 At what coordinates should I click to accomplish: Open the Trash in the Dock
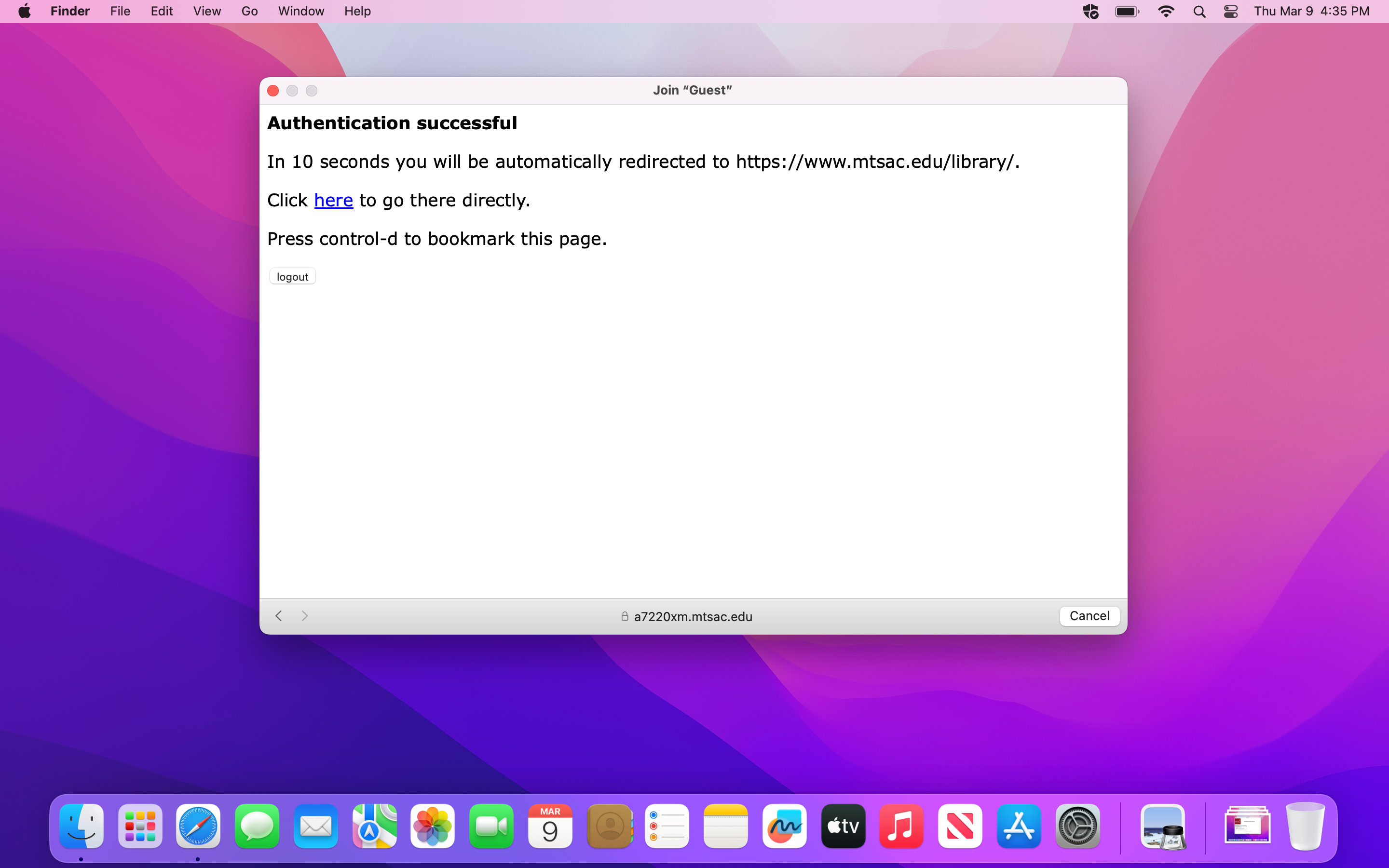click(x=1305, y=827)
